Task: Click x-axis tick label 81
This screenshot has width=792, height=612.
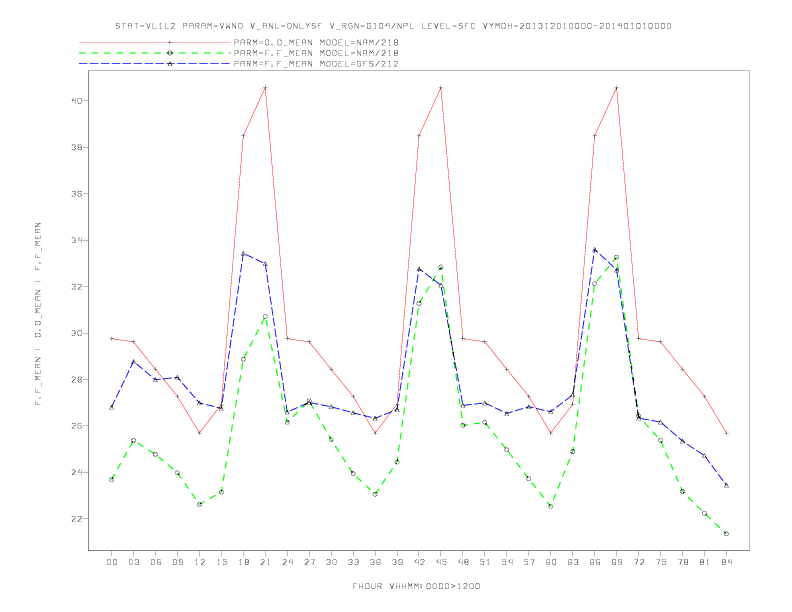Action: pos(705,562)
